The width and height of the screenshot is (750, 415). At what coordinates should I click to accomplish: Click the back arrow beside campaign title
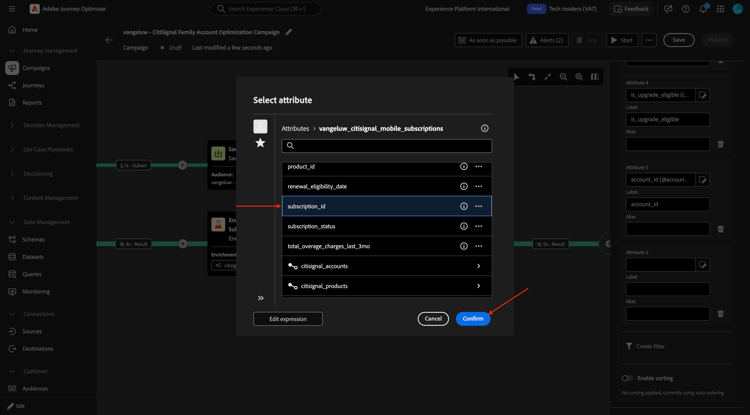coord(109,40)
